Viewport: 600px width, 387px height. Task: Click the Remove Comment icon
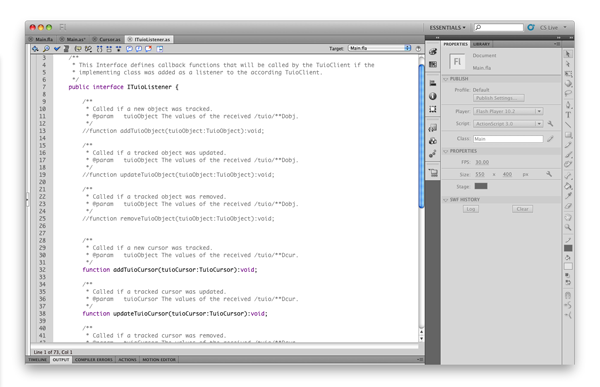pos(148,49)
